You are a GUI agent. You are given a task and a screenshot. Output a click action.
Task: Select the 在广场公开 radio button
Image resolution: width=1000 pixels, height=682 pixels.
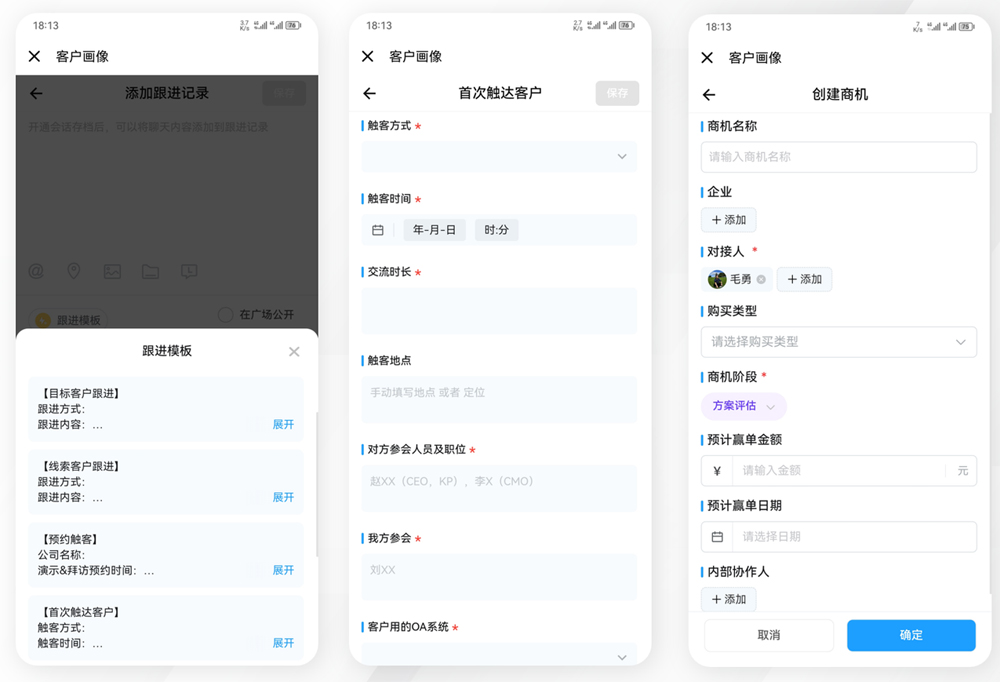click(226, 314)
